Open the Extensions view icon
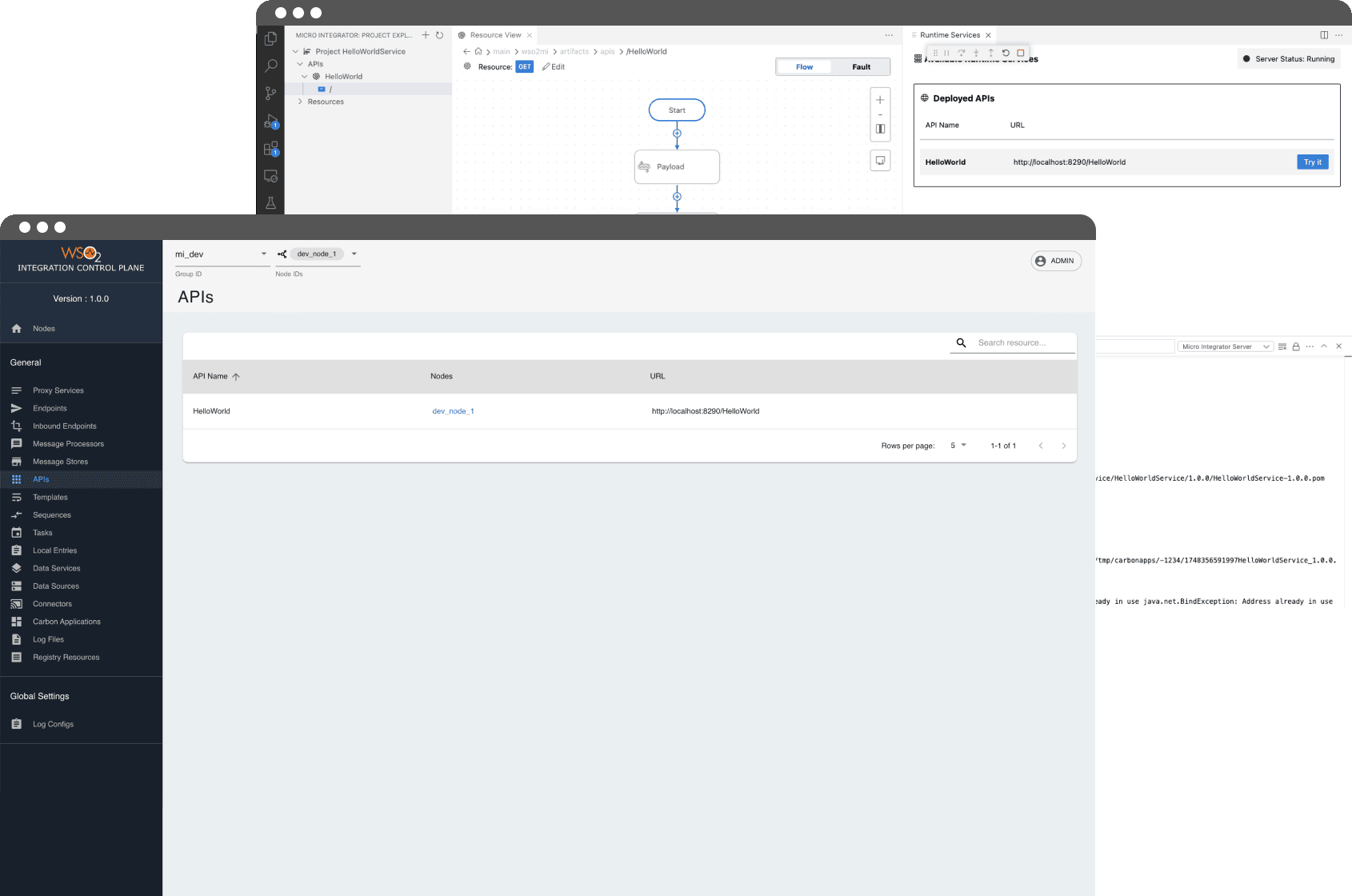Viewport: 1352px width, 896px height. coord(270,150)
